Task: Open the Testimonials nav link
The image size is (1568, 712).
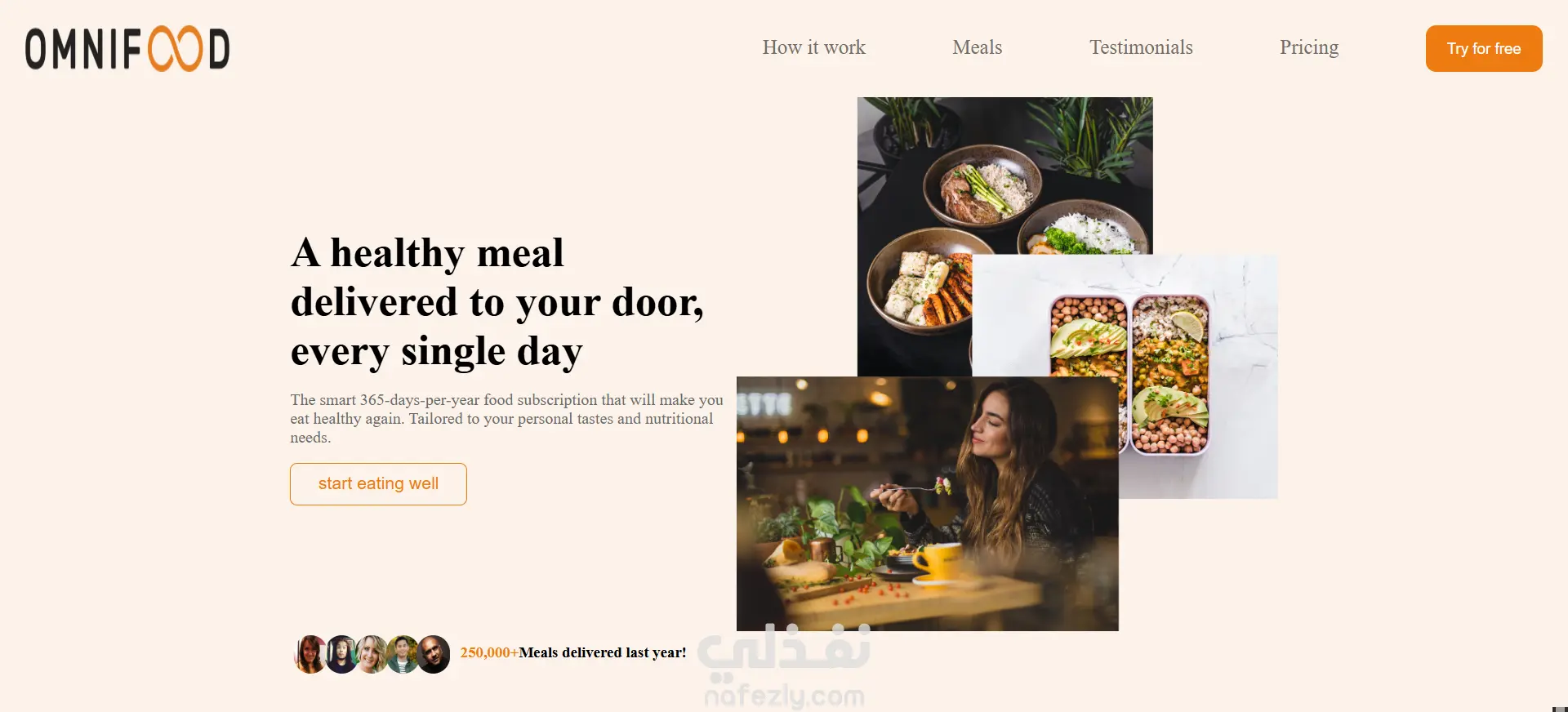Action: coord(1141,47)
